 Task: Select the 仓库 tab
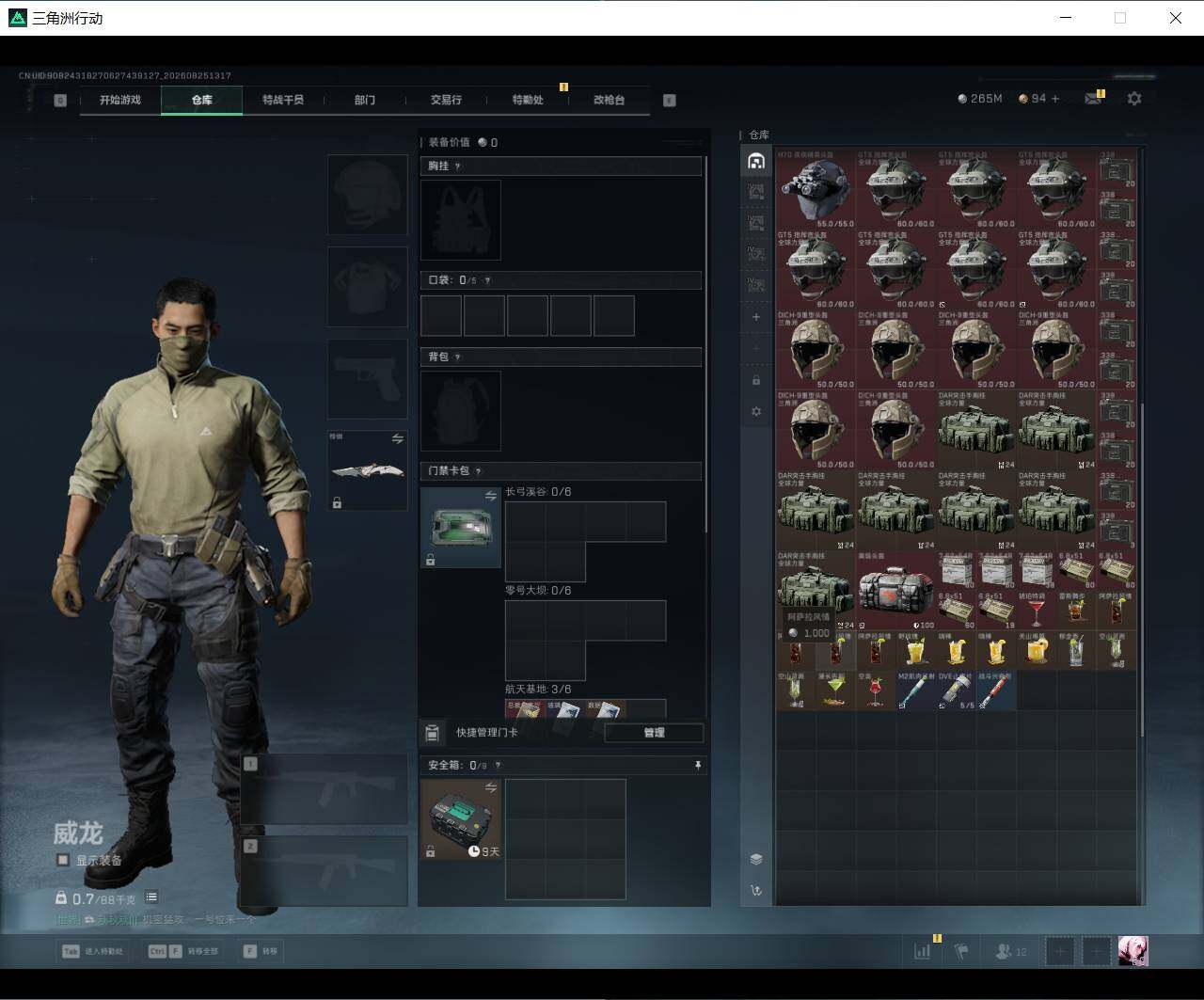202,100
